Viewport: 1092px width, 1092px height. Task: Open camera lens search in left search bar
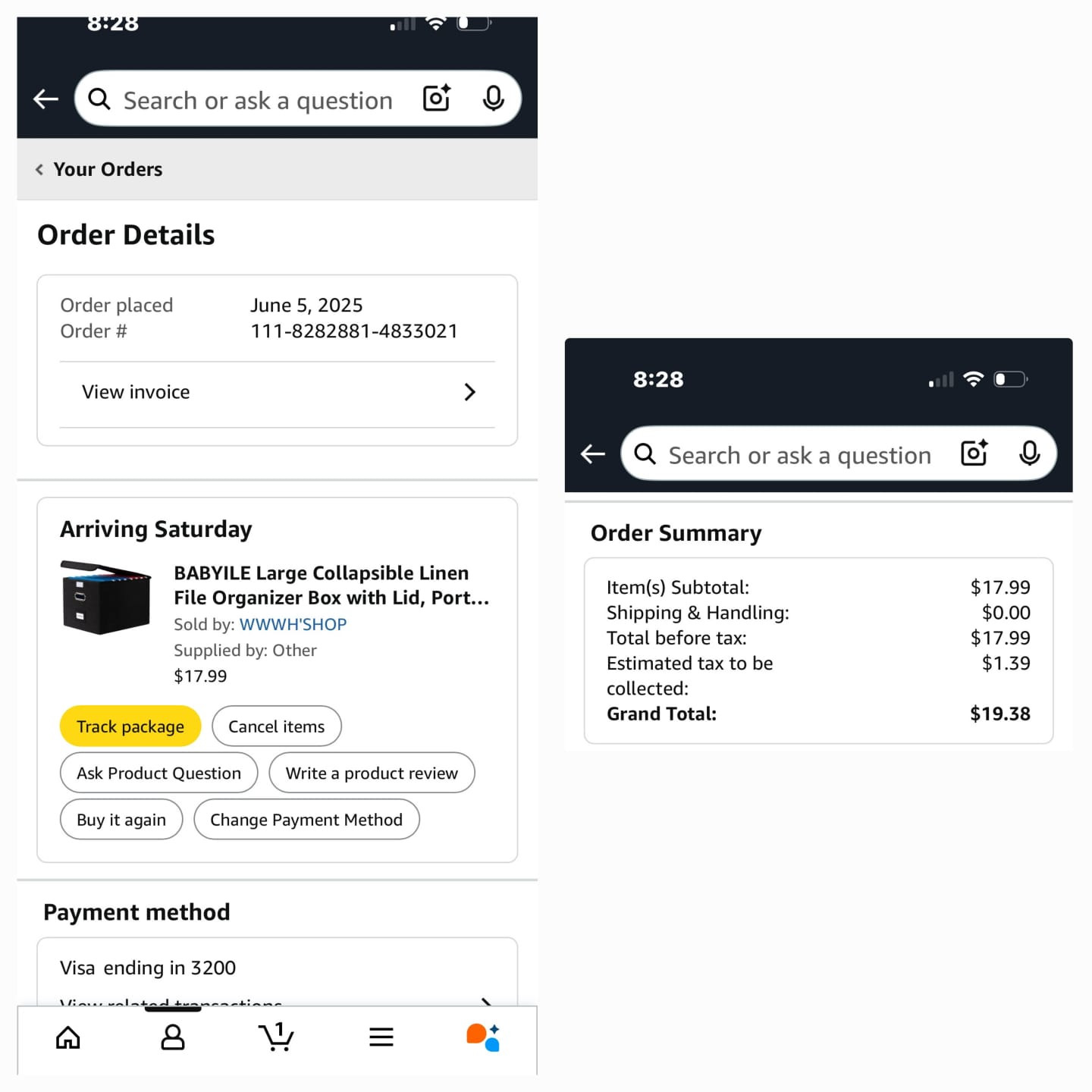(437, 99)
